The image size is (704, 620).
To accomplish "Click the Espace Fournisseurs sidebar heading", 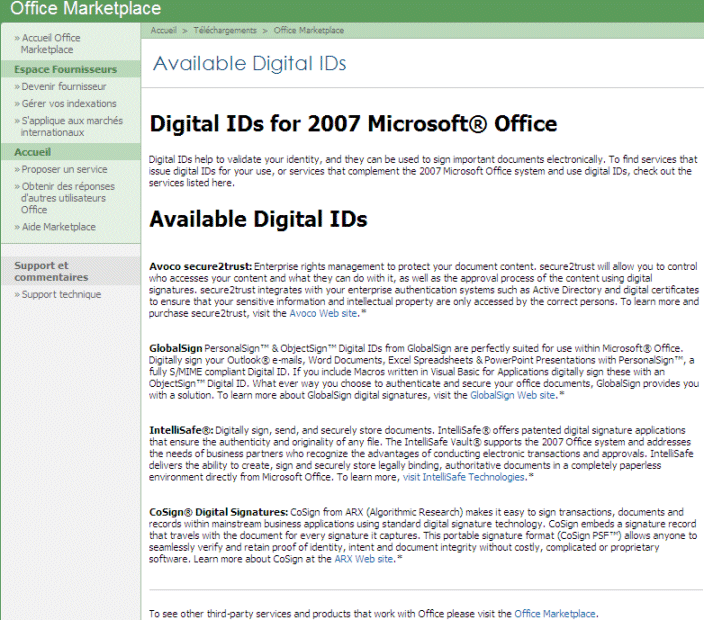I will (x=66, y=69).
